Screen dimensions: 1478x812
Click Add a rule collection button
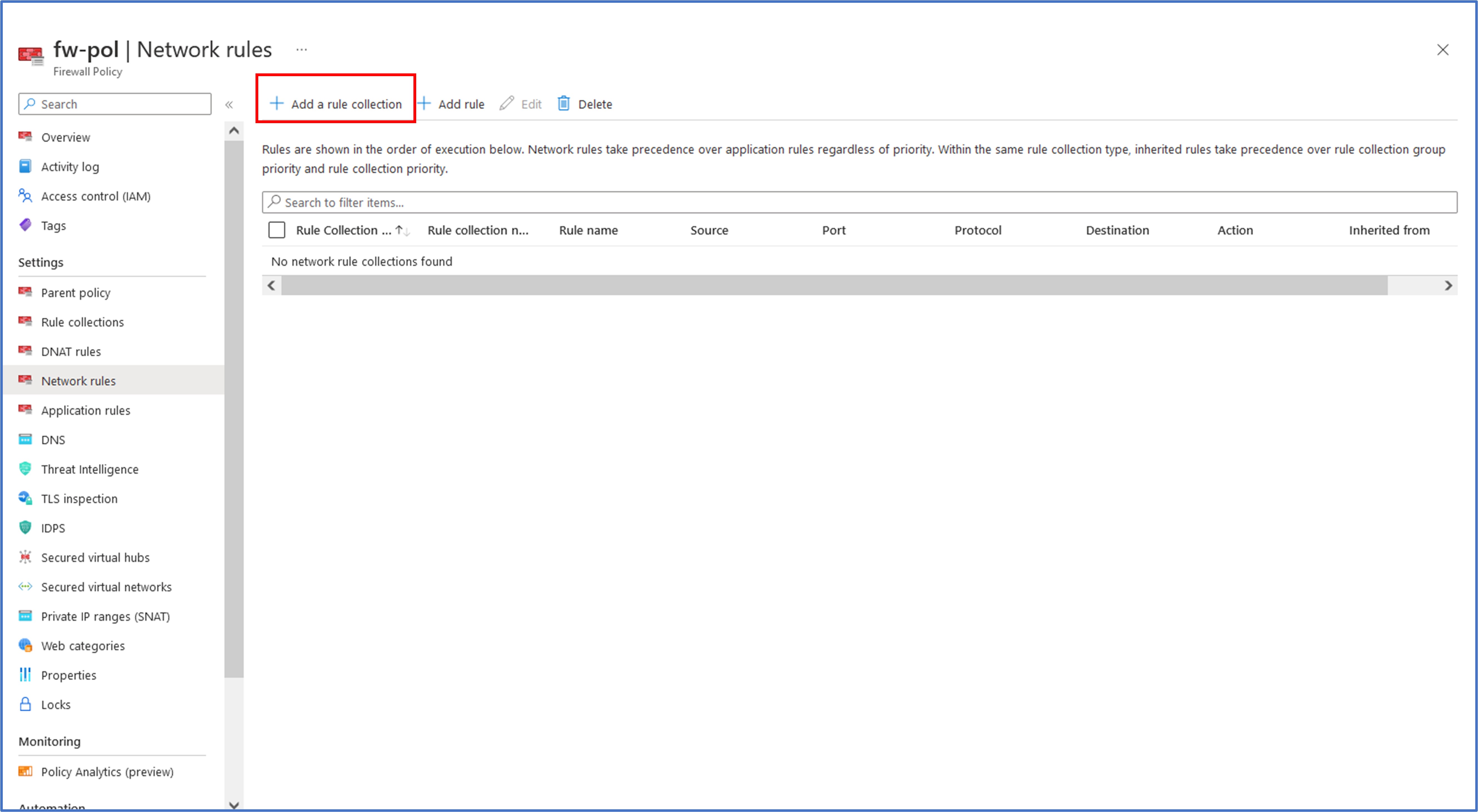(336, 104)
